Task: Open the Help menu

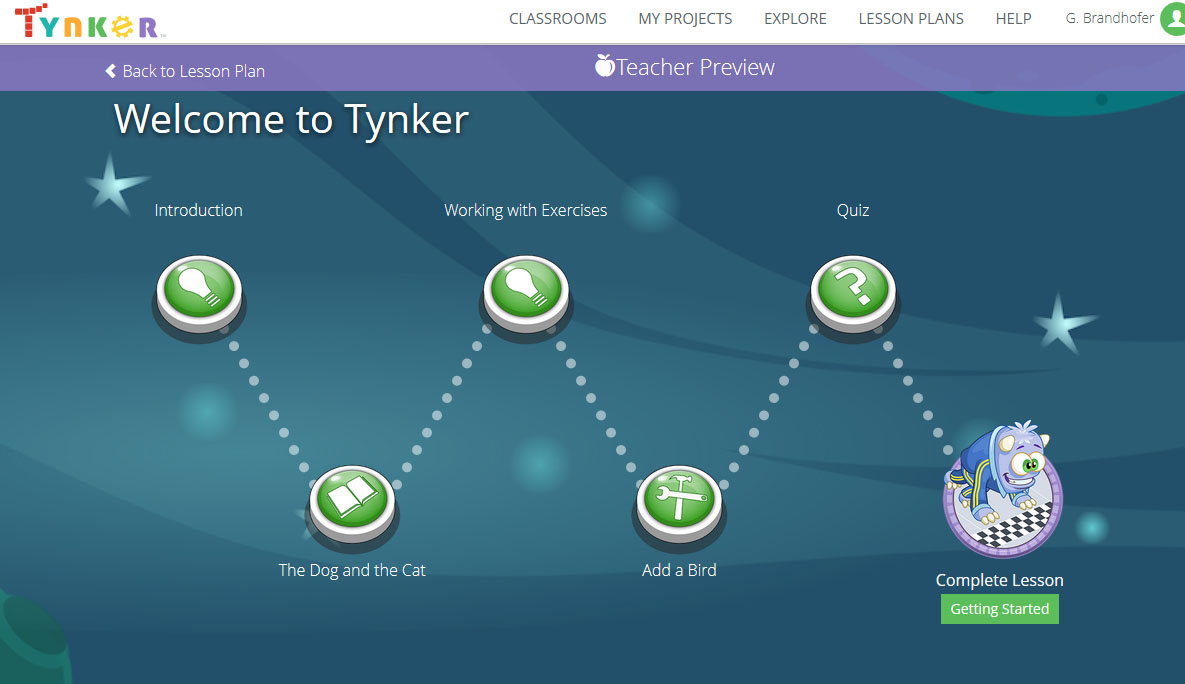Action: coord(1013,19)
